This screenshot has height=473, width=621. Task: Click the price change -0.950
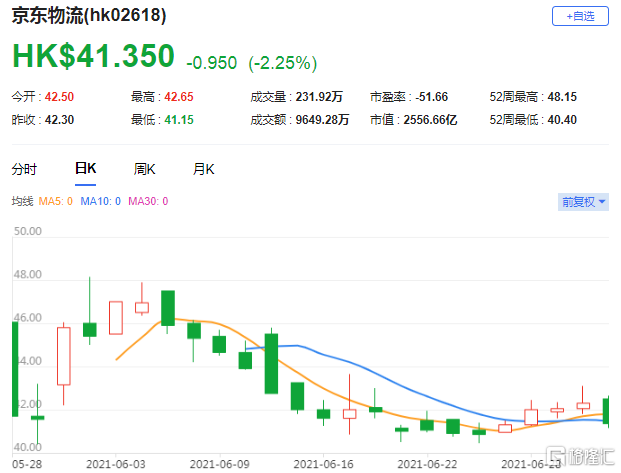coord(211,63)
